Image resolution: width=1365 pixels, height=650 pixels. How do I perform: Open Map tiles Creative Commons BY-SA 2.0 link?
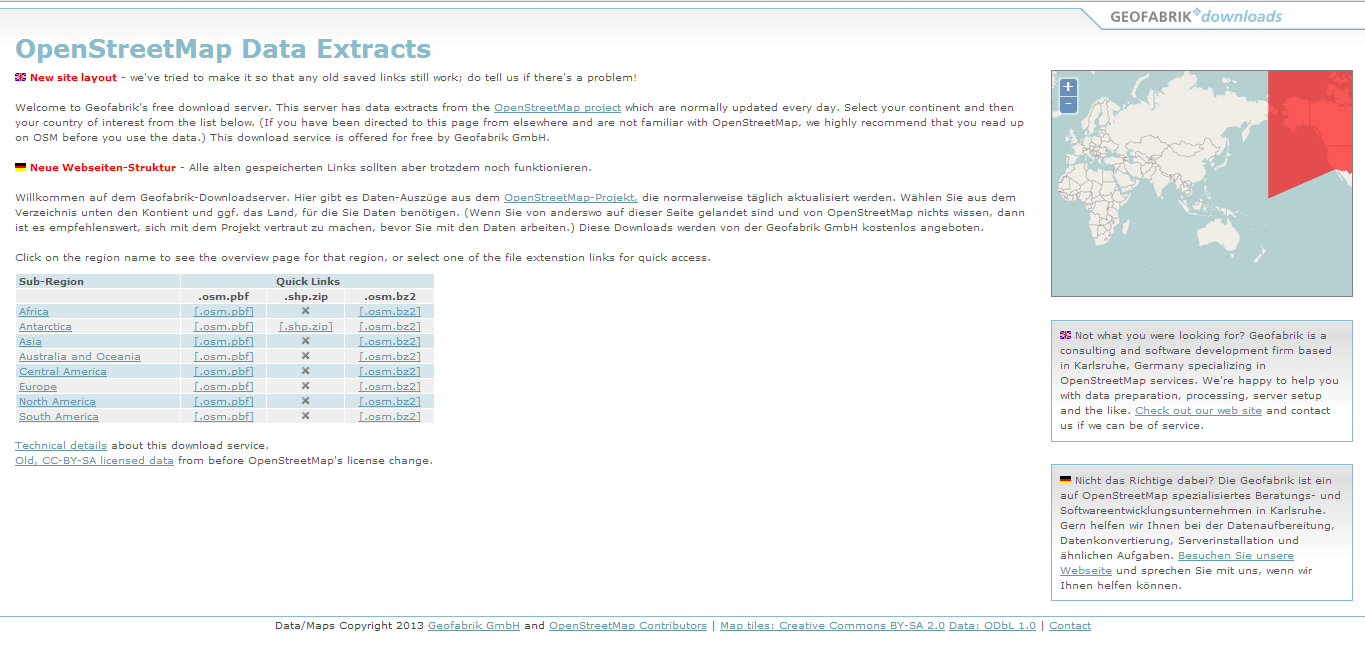[832, 626]
